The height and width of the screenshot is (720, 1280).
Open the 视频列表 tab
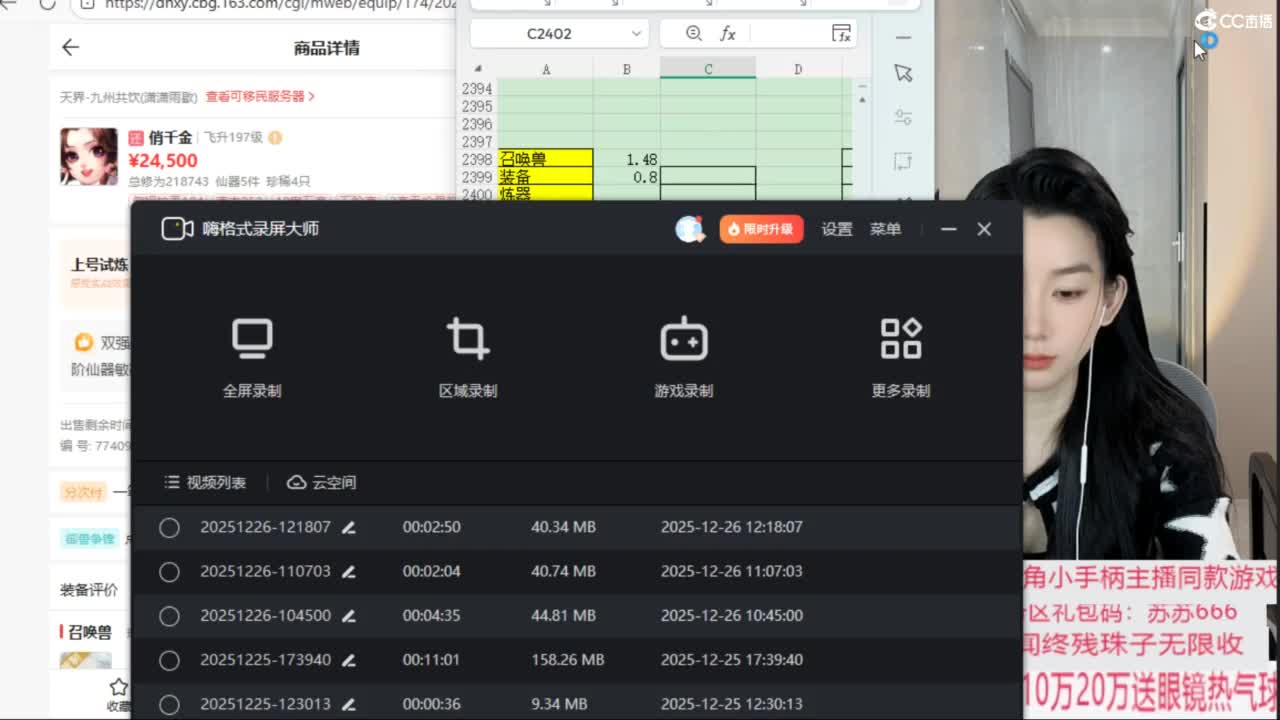tap(205, 483)
